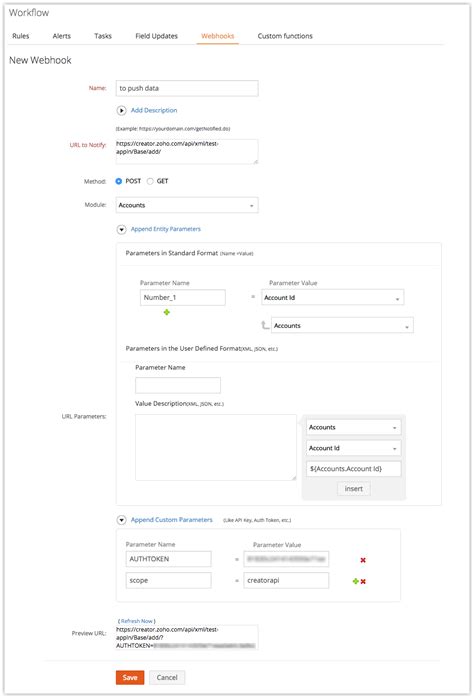This screenshot has width=474, height=698.
Task: Select the GET method radio button
Action: click(150, 181)
